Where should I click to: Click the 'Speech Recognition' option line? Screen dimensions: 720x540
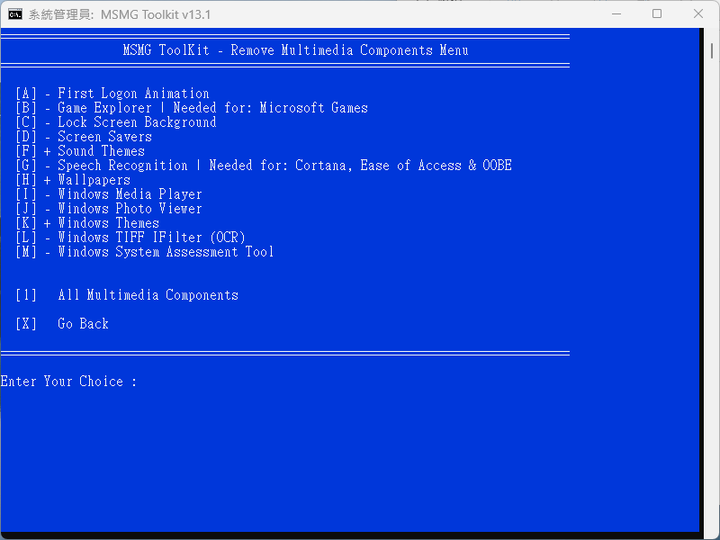(264, 165)
